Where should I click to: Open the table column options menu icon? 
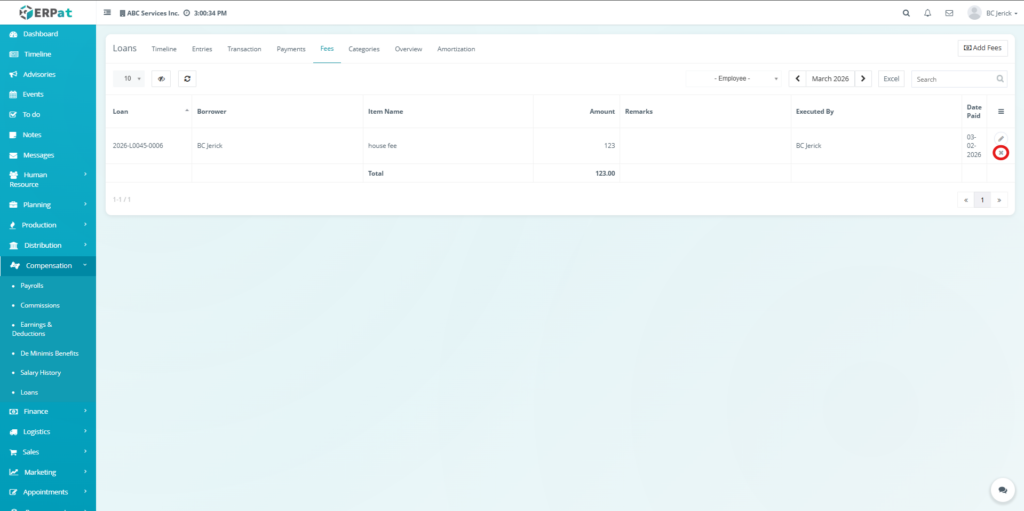1001,111
